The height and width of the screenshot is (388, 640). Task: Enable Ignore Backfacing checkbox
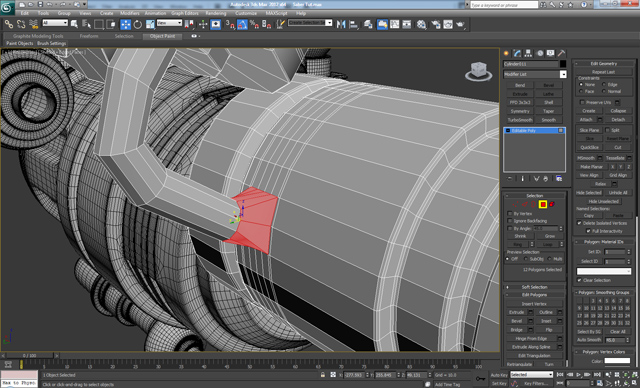coord(510,221)
